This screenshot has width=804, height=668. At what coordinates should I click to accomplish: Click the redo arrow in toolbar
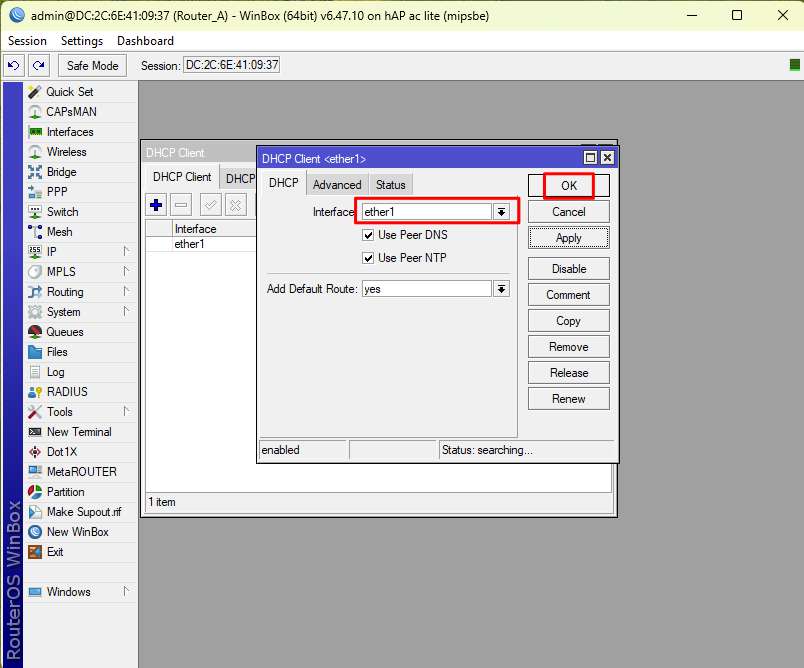coord(38,65)
